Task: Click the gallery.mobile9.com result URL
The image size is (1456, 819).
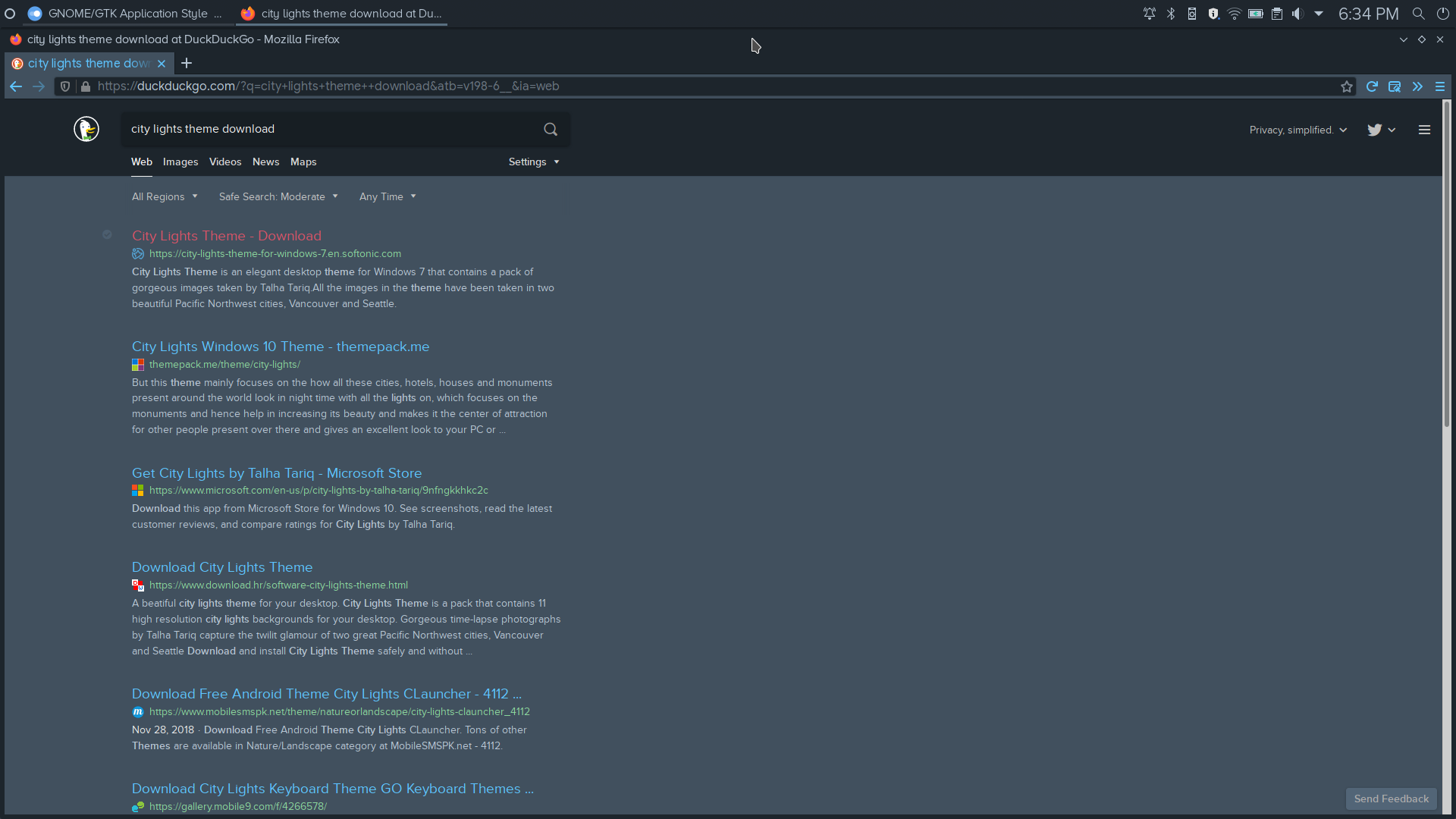Action: coord(238,807)
